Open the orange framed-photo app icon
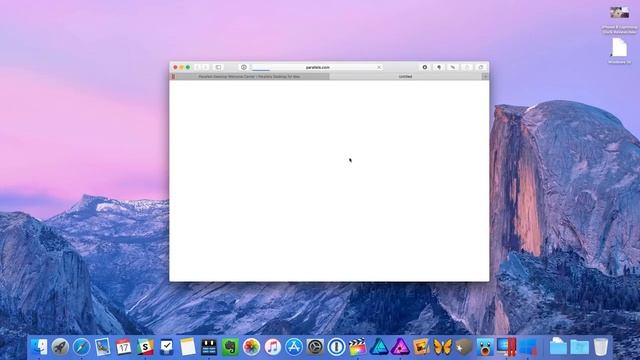This screenshot has width=640, height=360. click(x=421, y=347)
